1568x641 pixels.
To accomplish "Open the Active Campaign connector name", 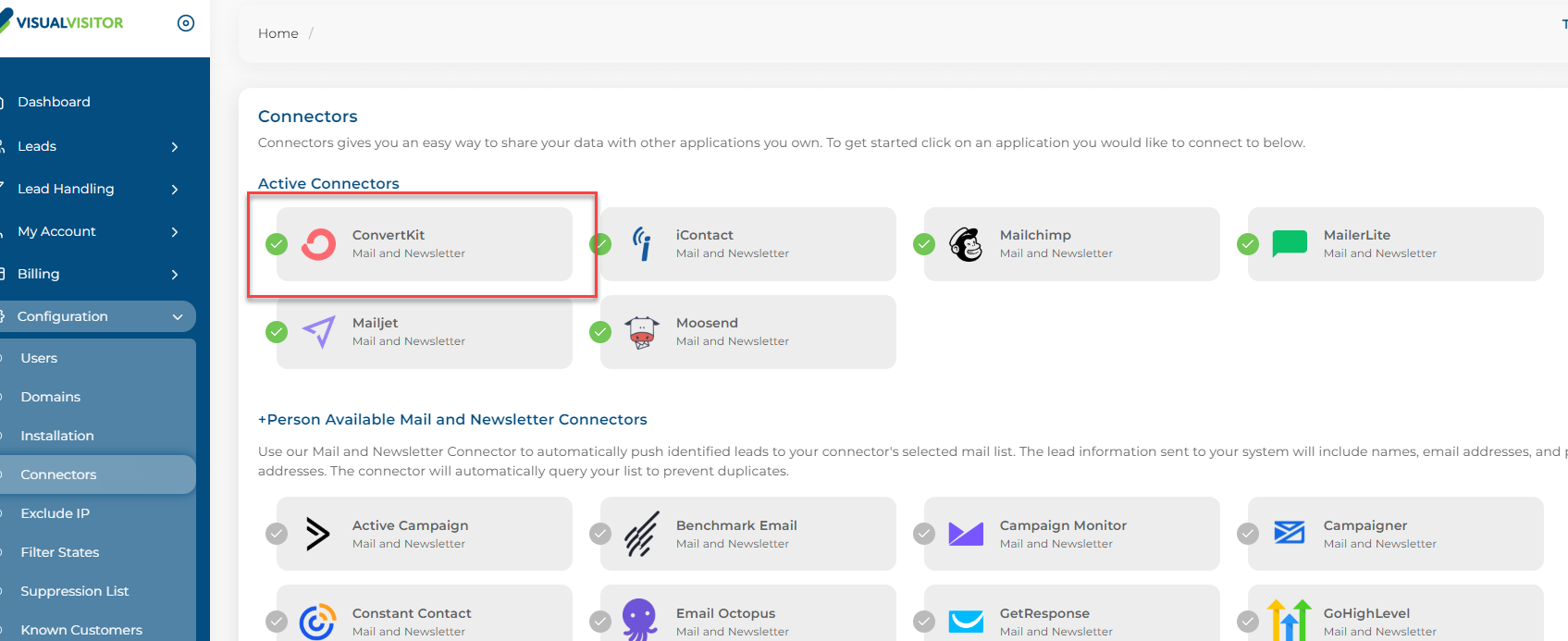I will (x=411, y=525).
